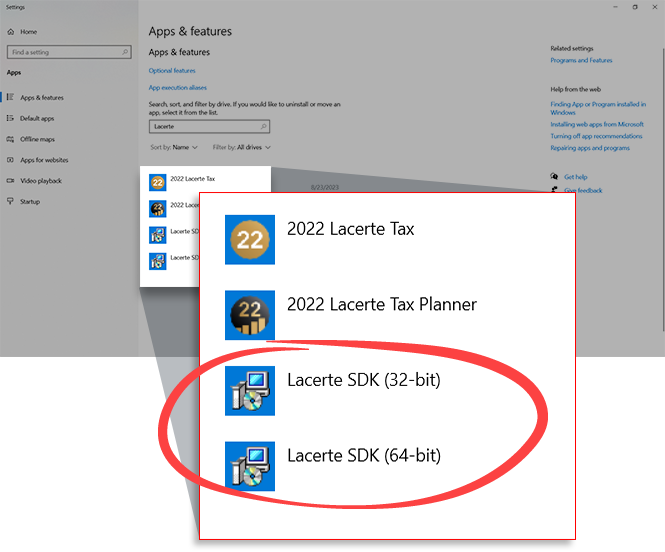Click the Video playback sidebar icon
The width and height of the screenshot is (665, 552).
[11, 181]
